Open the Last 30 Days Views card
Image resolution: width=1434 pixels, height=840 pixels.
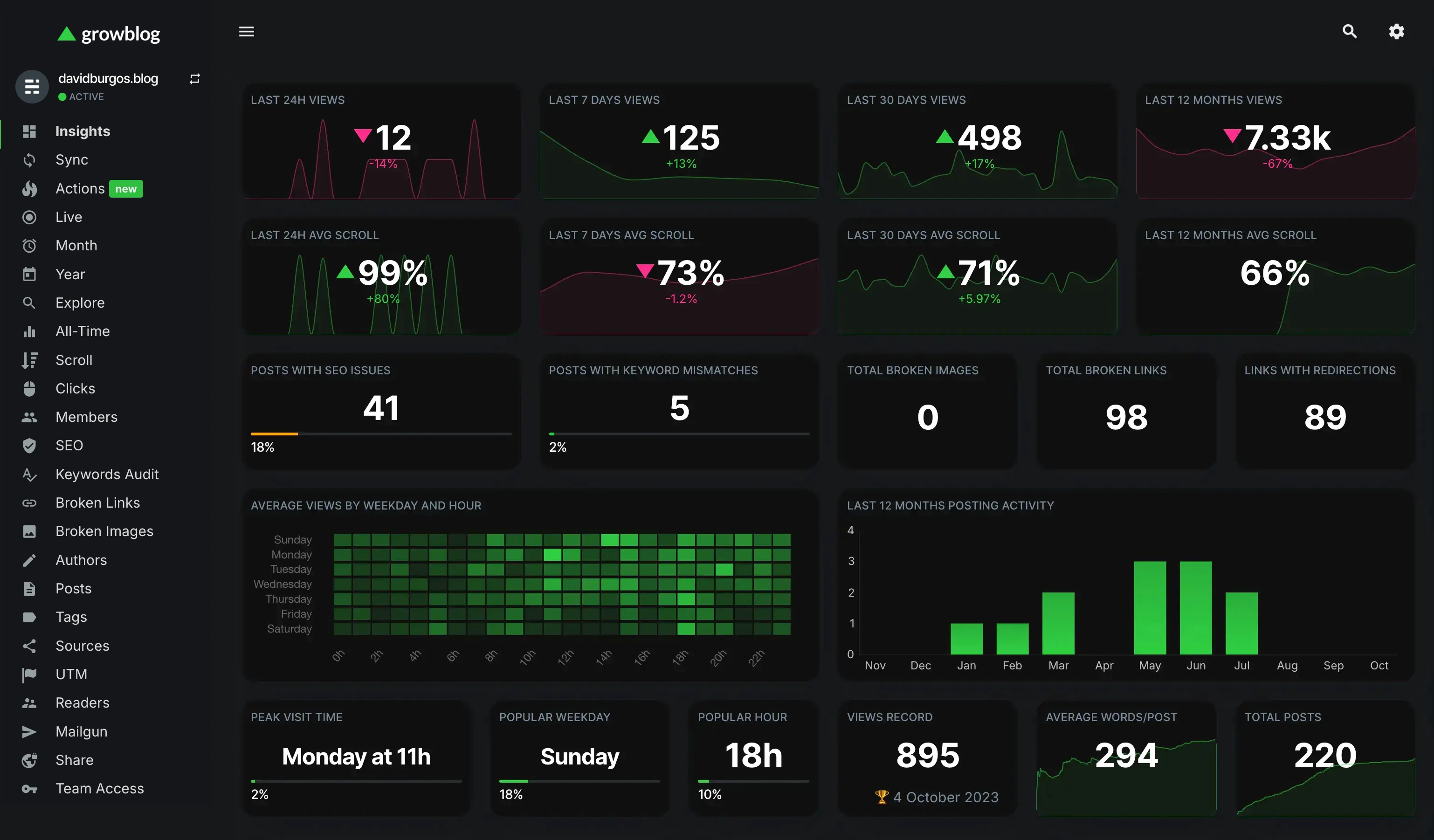978,142
